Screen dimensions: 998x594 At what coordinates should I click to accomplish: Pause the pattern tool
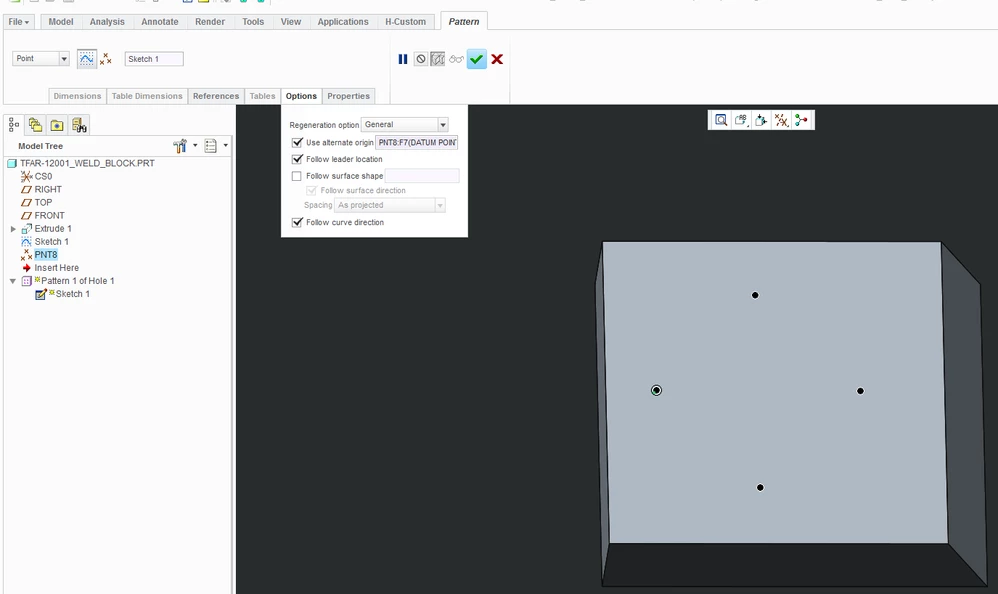pos(403,59)
